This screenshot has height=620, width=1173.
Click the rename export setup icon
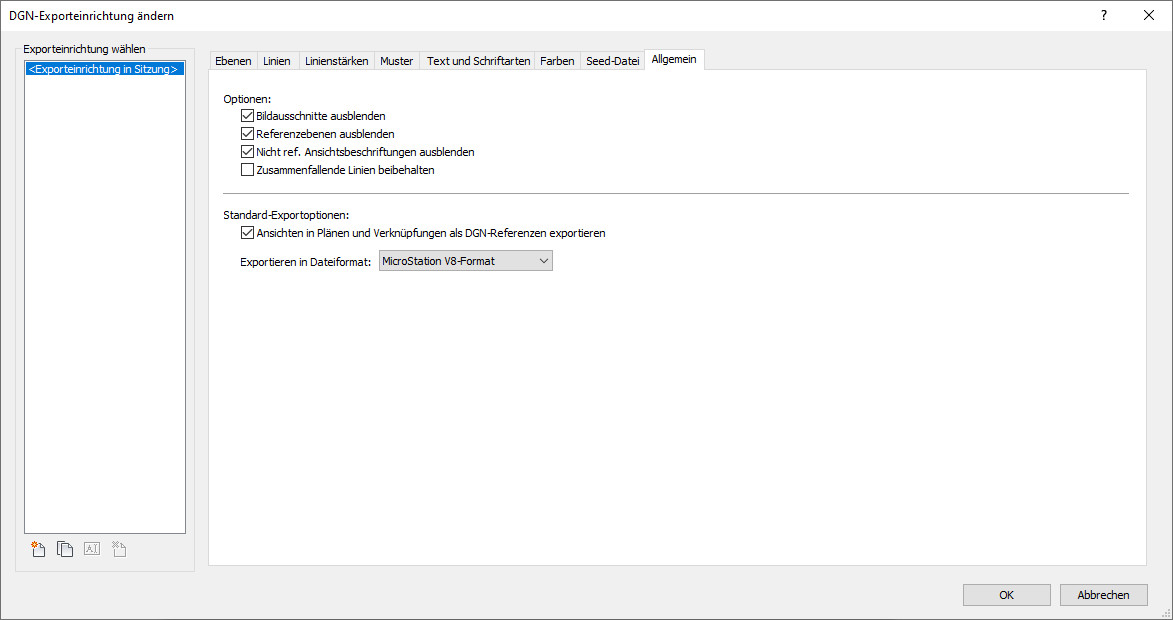point(92,548)
